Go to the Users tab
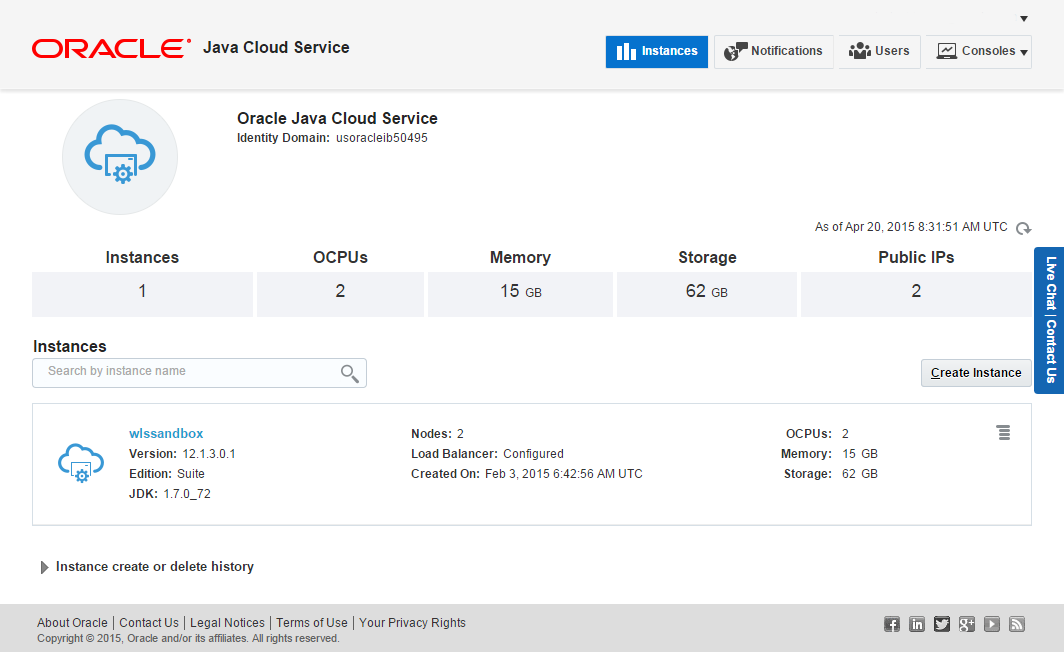Image resolution: width=1064 pixels, height=656 pixels. (879, 51)
